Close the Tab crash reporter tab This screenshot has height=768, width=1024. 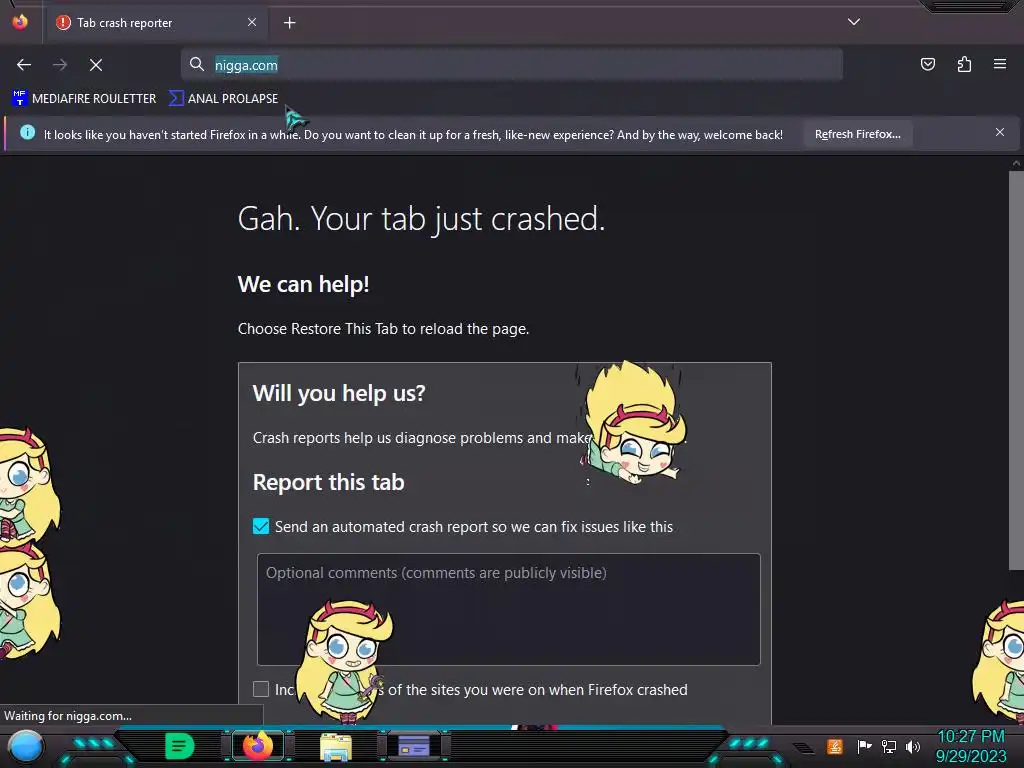point(252,22)
